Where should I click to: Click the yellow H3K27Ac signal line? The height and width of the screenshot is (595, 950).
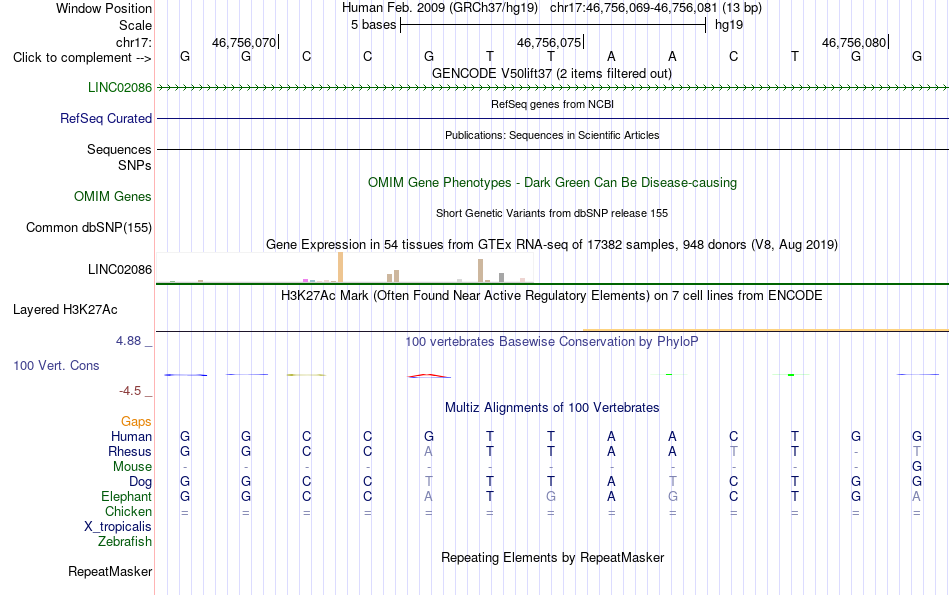pos(765,330)
